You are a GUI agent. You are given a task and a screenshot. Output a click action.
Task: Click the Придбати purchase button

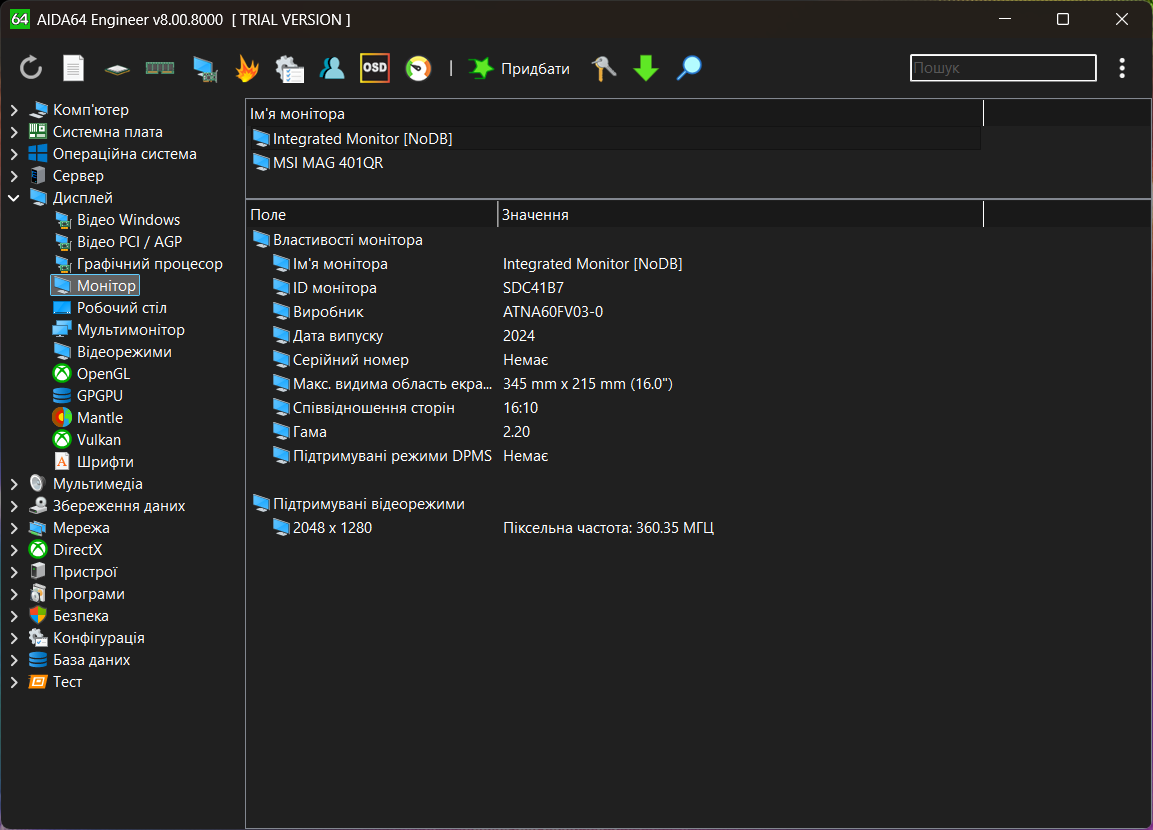[x=520, y=68]
